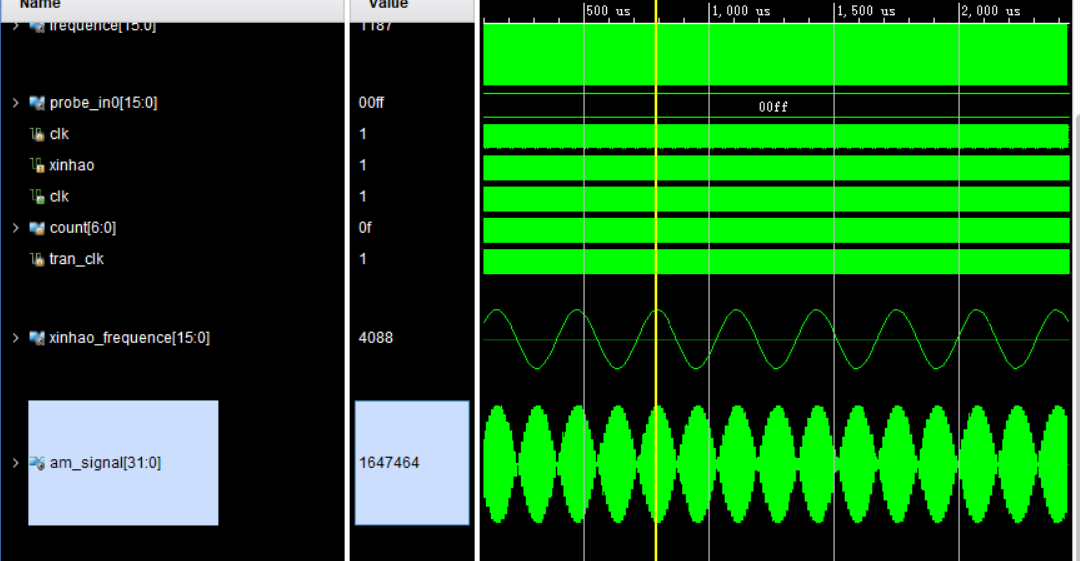The image size is (1080, 561).
Task: Click the 1,500 us mark on time ruler
Action: pyautogui.click(x=866, y=11)
